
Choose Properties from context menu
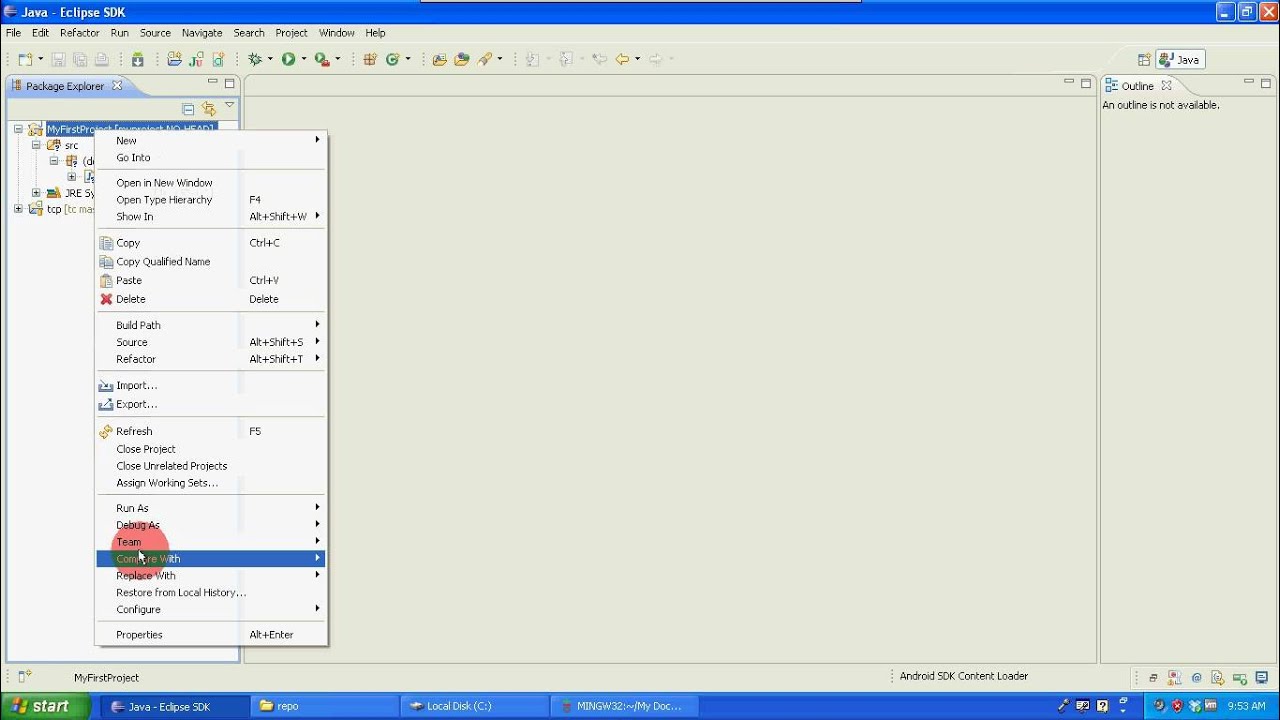point(210,635)
